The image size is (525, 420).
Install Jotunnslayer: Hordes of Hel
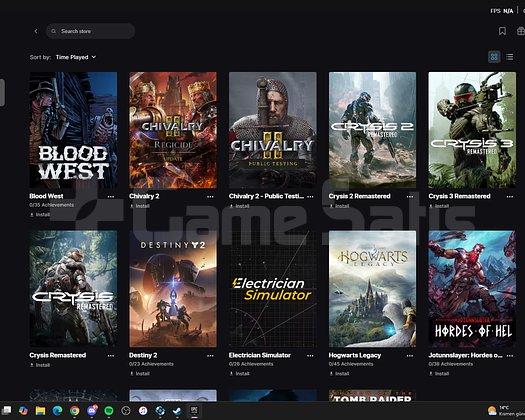(x=439, y=373)
